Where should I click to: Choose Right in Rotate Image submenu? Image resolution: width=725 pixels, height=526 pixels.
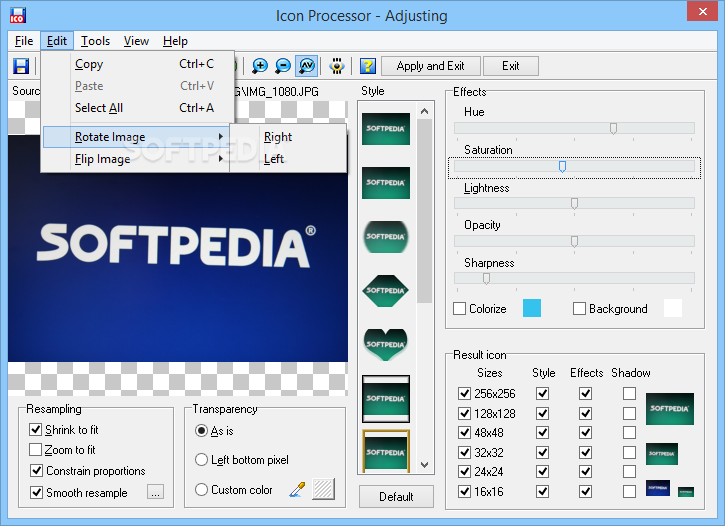[288, 137]
